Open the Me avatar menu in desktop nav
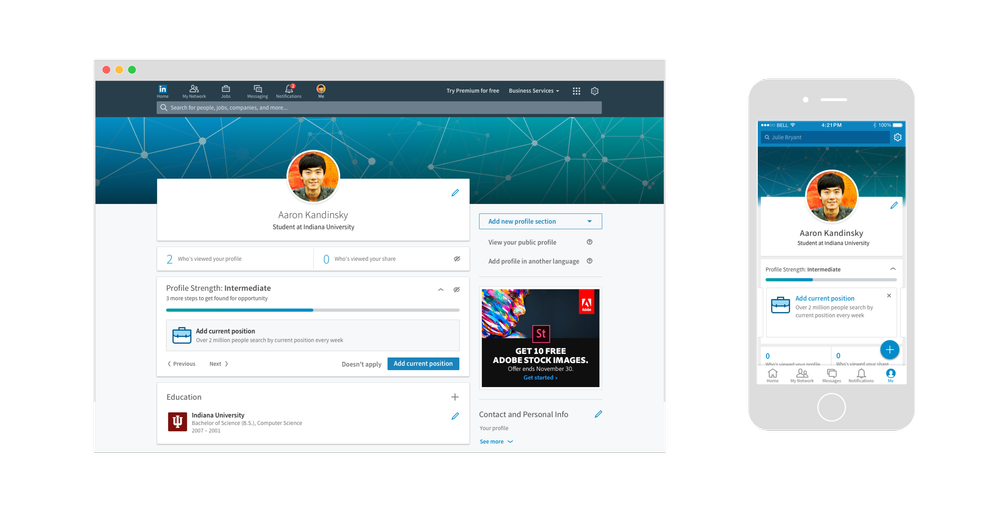Image resolution: width=1000 pixels, height=505 pixels. (x=321, y=91)
